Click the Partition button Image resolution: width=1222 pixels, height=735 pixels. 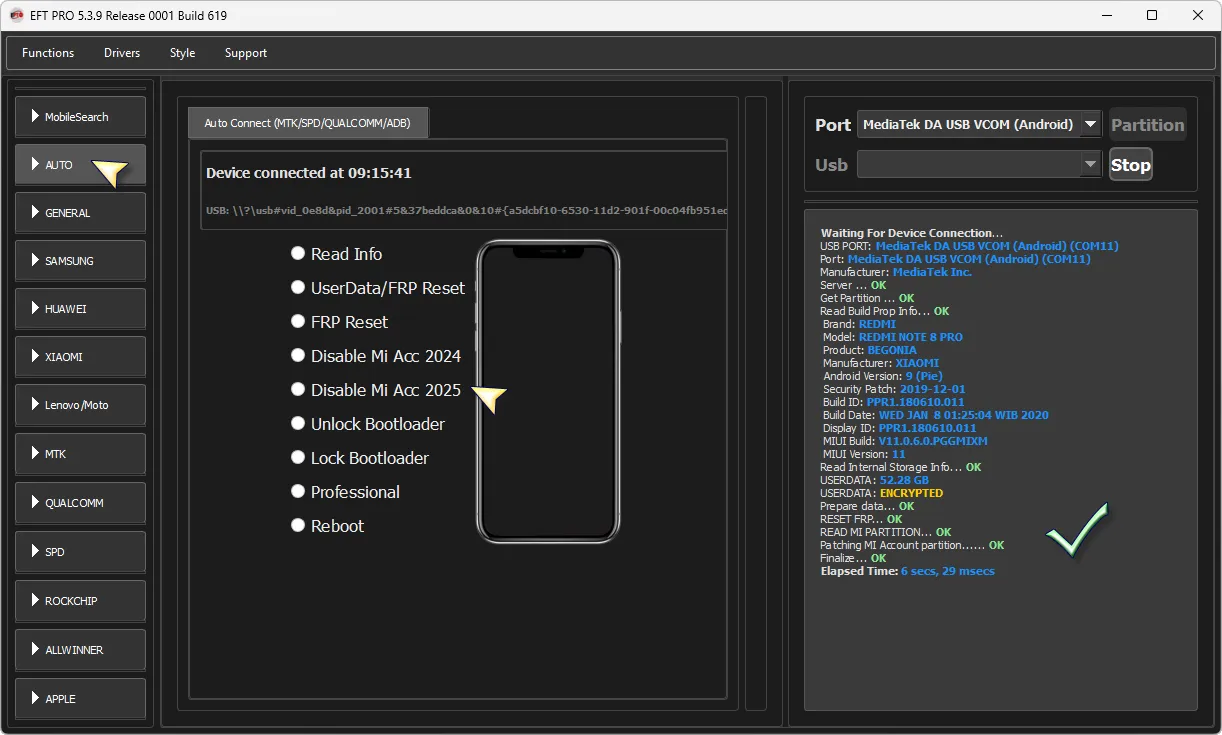tap(1147, 125)
